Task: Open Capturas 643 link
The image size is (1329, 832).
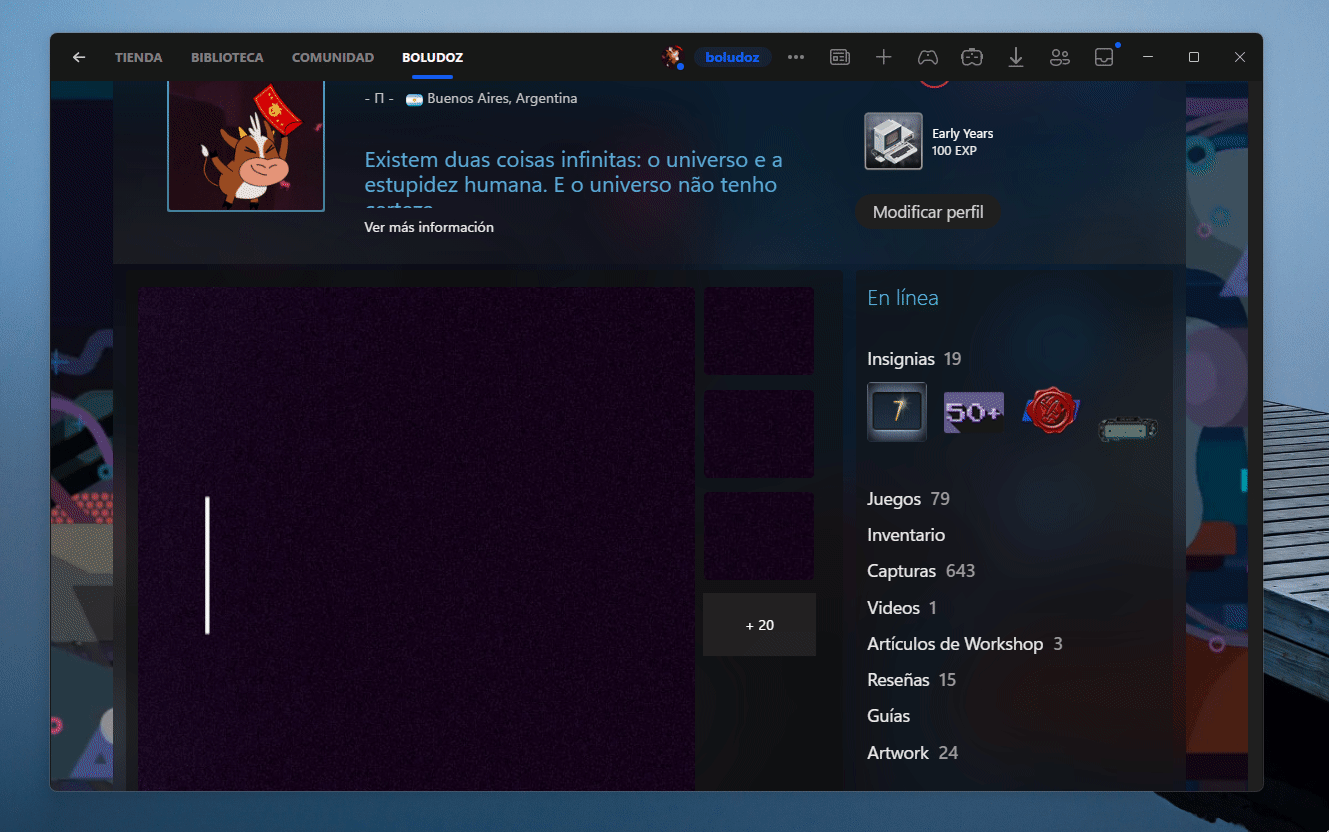Action: pyautogui.click(x=921, y=571)
